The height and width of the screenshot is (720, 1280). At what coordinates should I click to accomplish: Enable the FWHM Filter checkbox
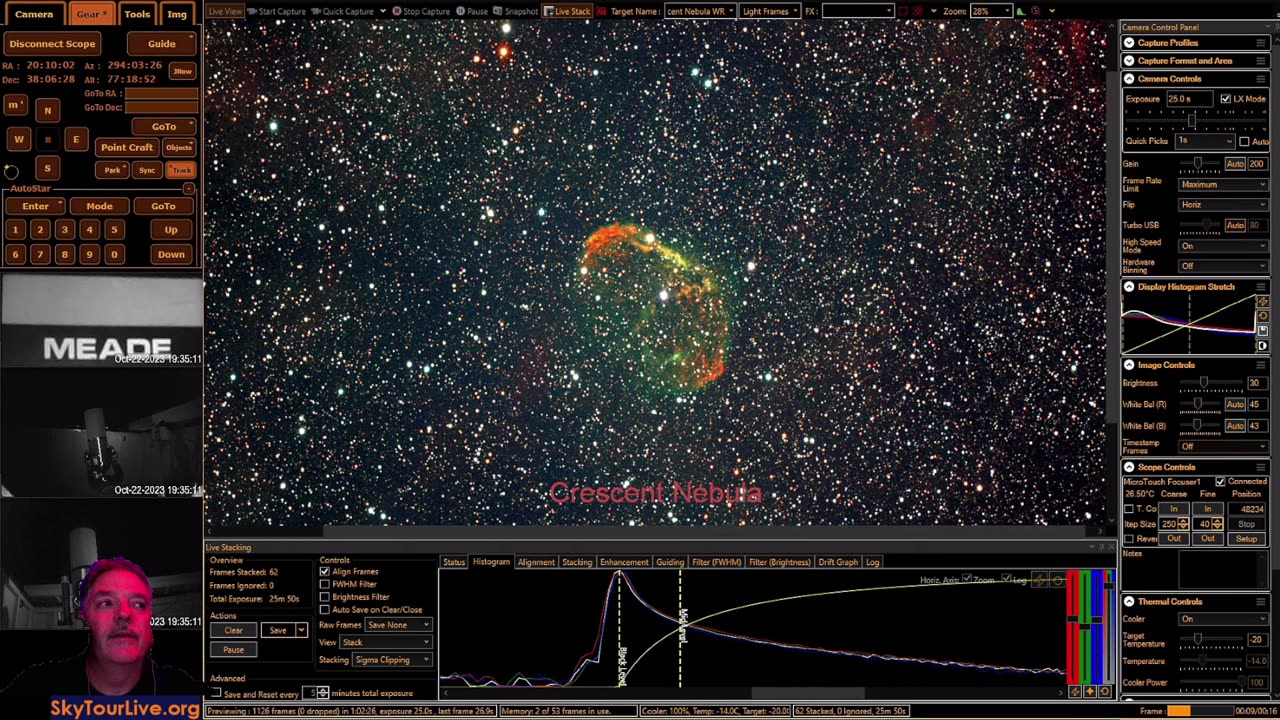(x=325, y=584)
